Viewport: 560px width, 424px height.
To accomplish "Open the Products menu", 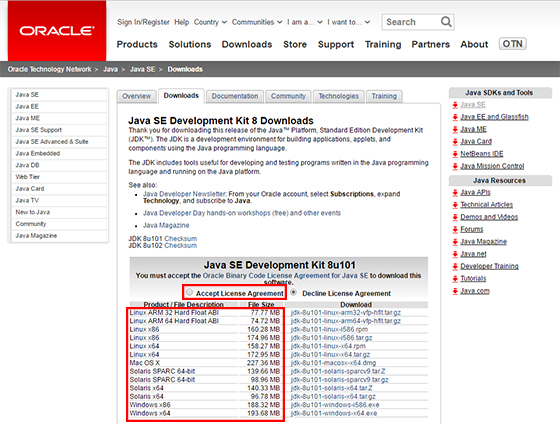I will click(x=137, y=44).
